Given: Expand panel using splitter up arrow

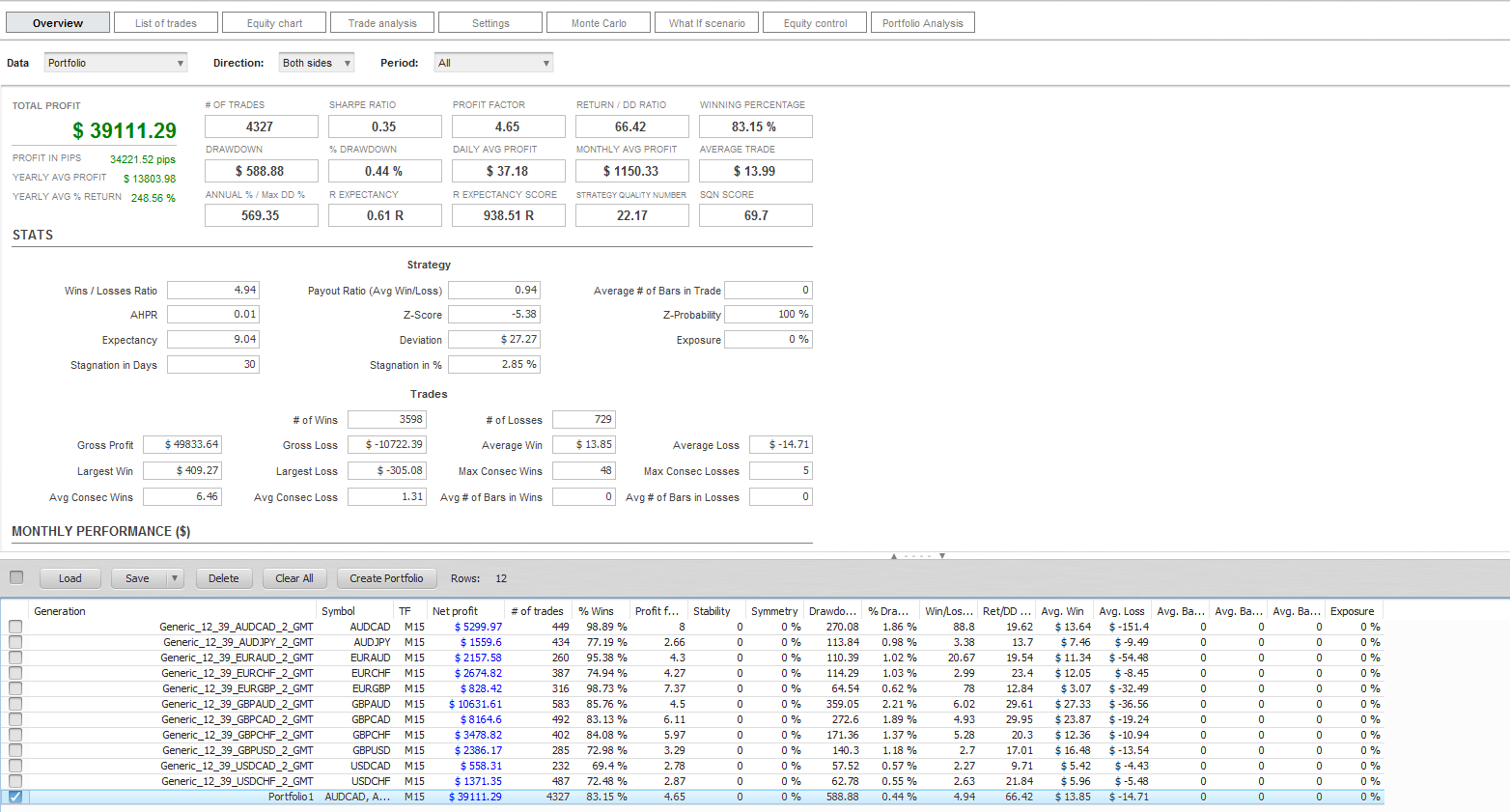Looking at the screenshot, I should click(x=894, y=556).
